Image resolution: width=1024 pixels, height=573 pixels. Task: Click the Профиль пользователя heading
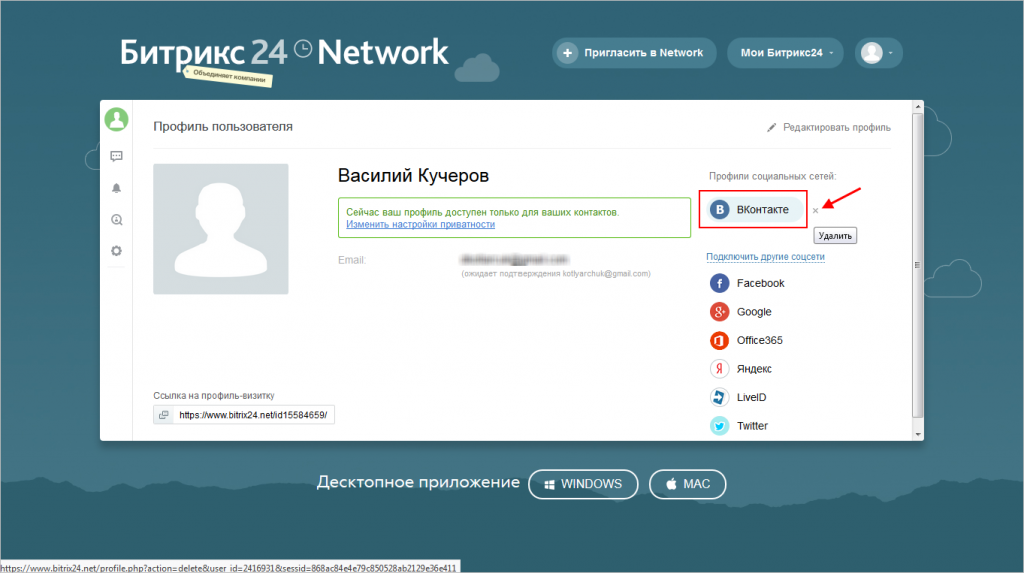[x=223, y=127]
